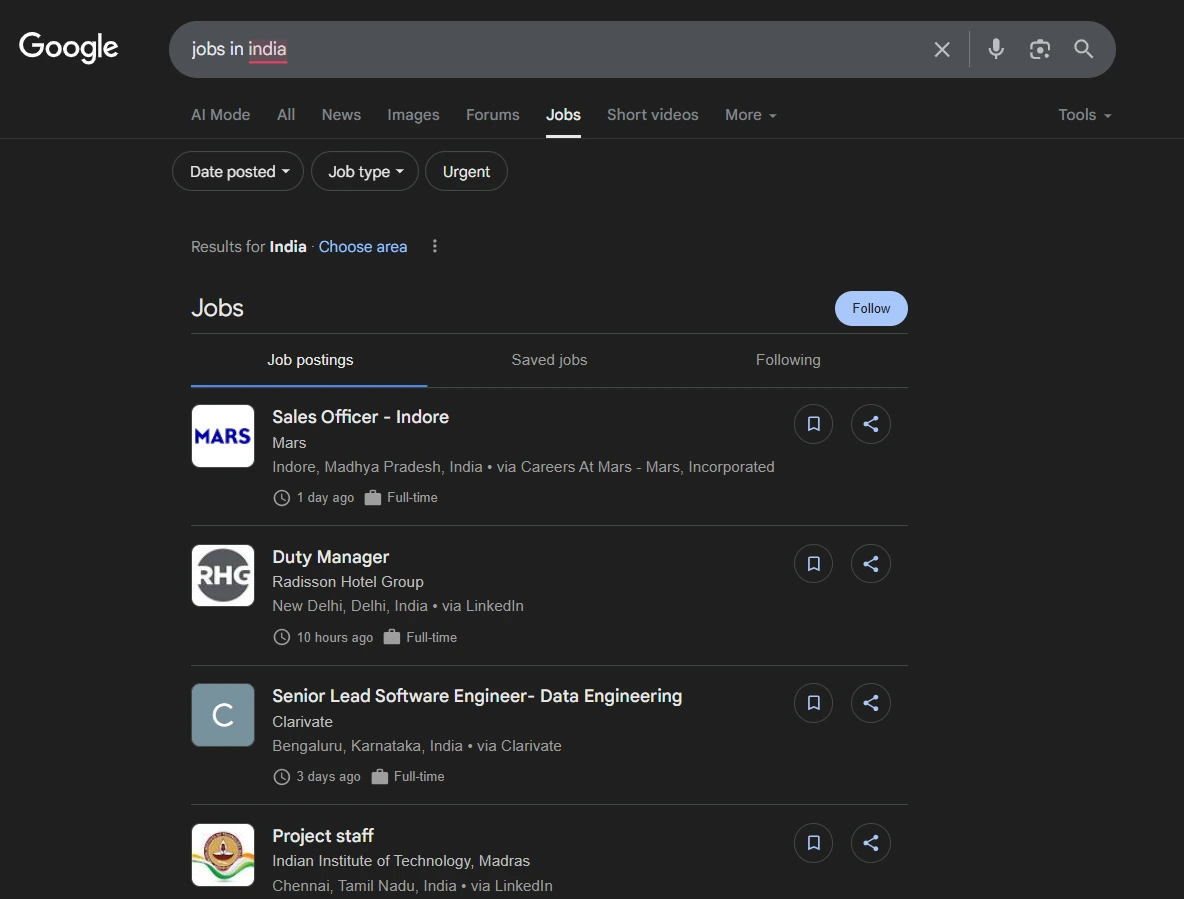The width and height of the screenshot is (1184, 899).
Task: Click the Clarivate company name text
Action: [302, 722]
